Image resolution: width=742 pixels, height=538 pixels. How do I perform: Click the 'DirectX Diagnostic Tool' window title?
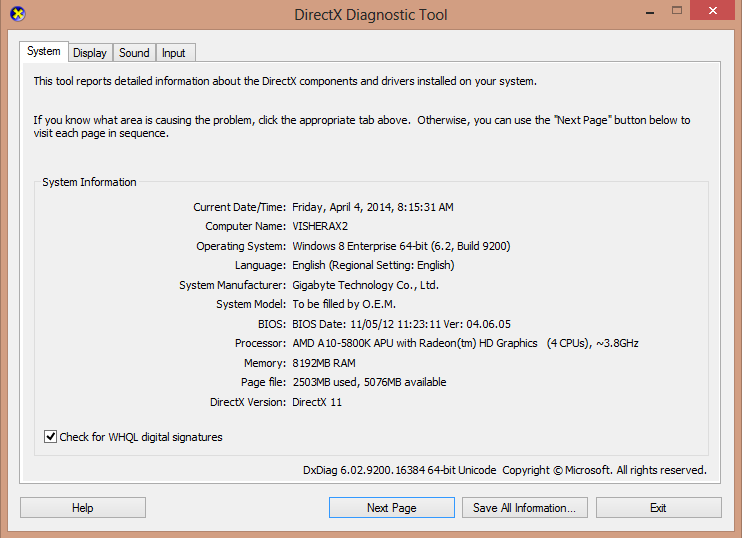(x=371, y=15)
